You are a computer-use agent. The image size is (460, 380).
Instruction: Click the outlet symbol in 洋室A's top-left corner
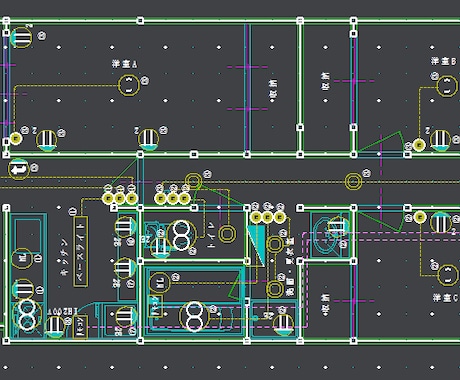click(x=21, y=38)
